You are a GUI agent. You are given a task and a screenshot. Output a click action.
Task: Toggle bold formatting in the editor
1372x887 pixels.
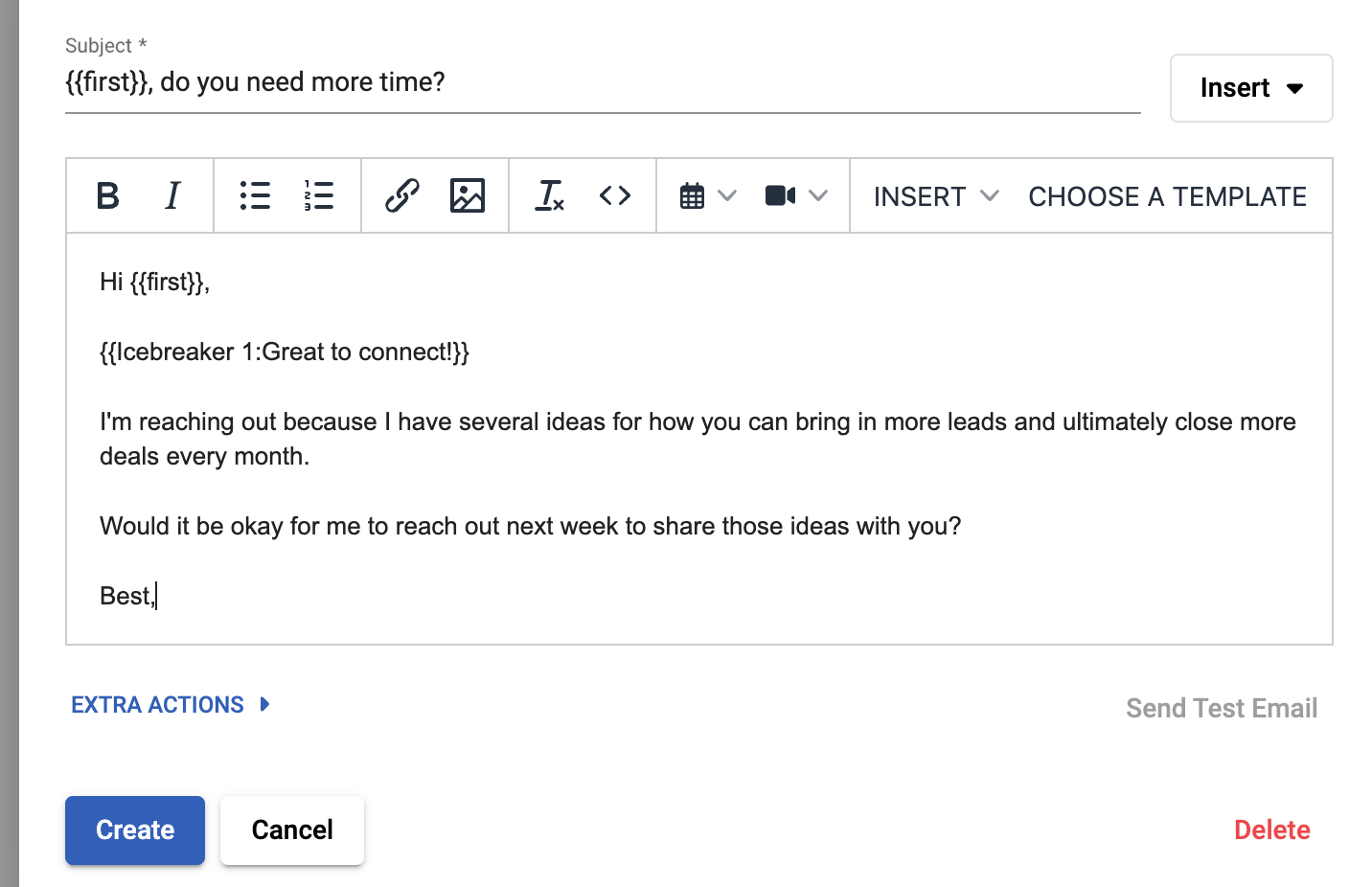108,195
